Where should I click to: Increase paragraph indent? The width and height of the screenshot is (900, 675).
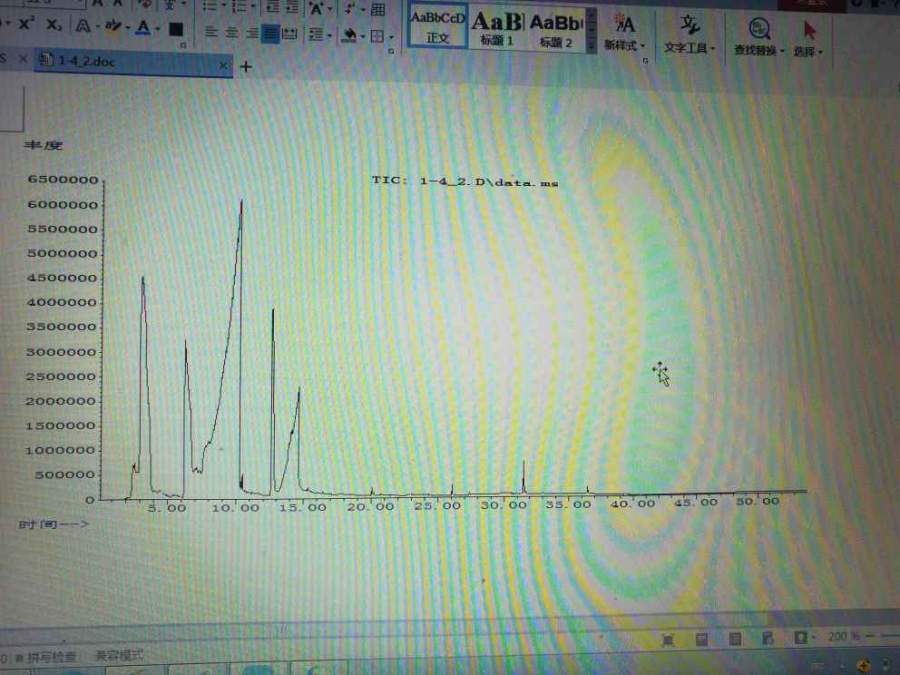pos(292,7)
